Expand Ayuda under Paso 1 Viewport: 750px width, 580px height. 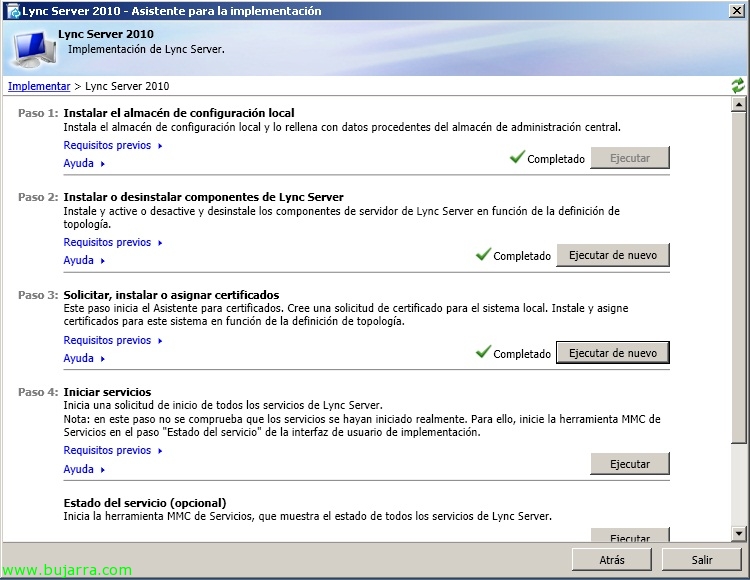[84, 164]
